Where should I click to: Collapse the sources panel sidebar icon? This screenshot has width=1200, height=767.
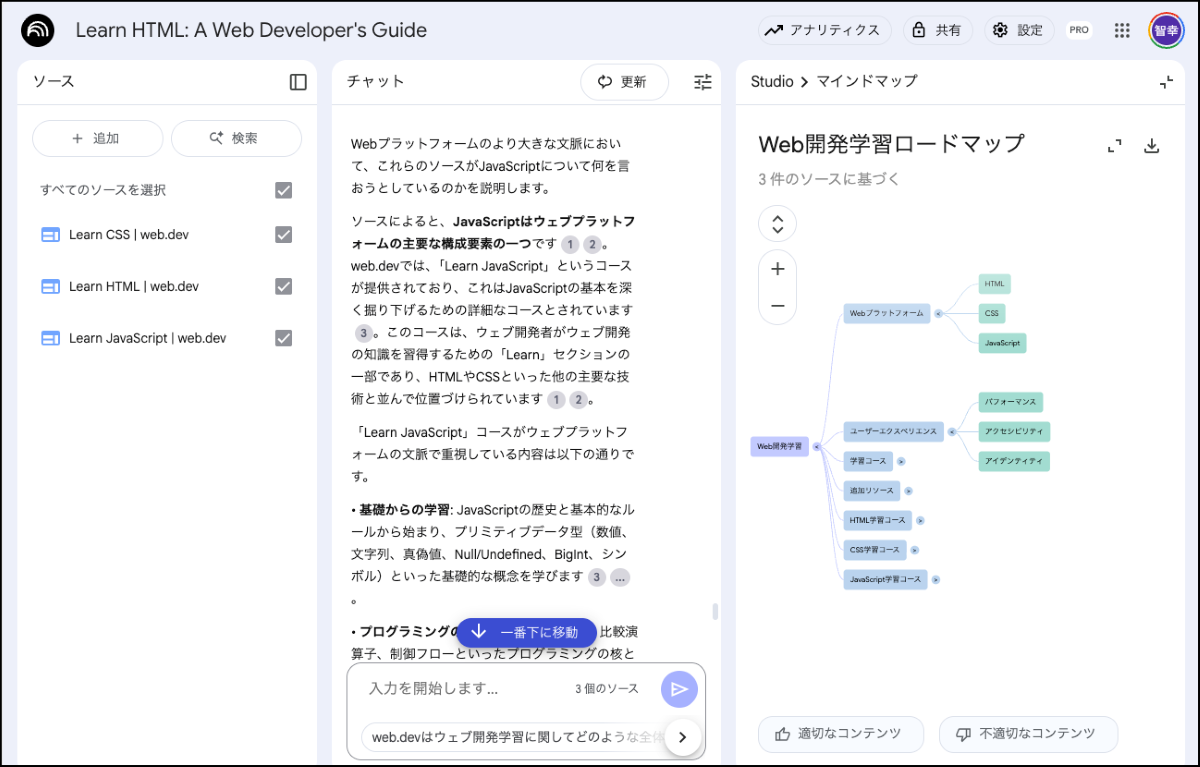click(298, 82)
